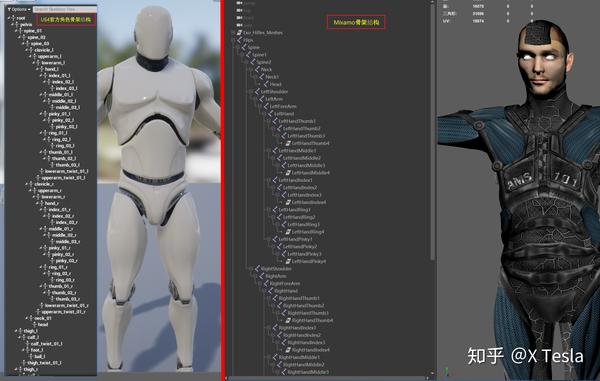Image resolution: width=600 pixels, height=381 pixels.
Task: Click the skeleton tree search field
Action: tap(64, 9)
